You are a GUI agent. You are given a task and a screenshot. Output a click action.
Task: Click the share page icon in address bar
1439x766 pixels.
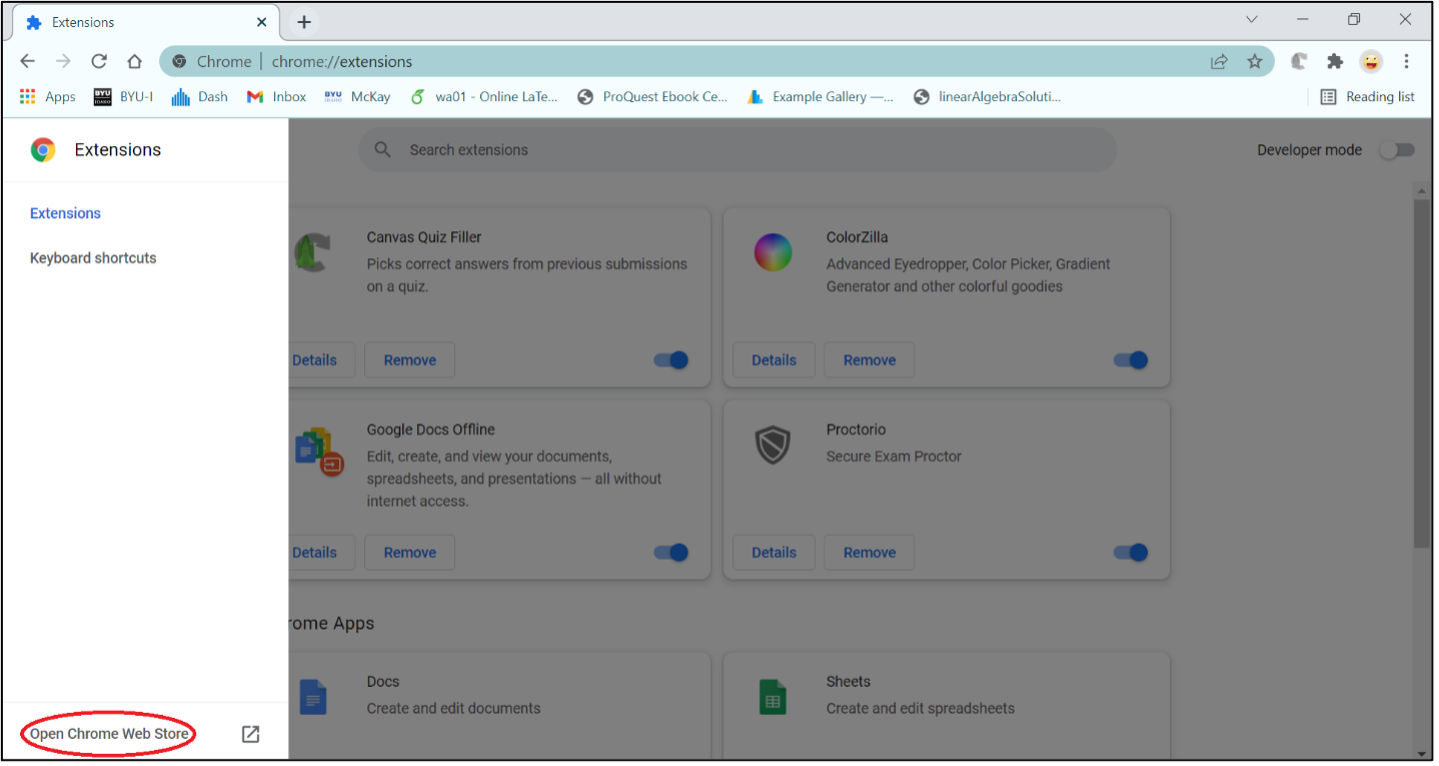(x=1219, y=61)
